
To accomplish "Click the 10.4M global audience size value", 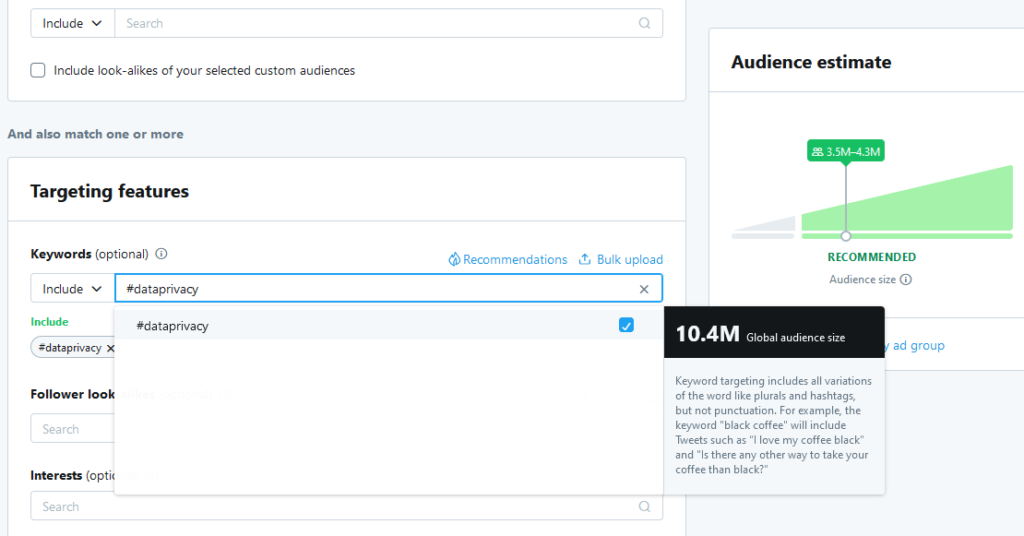I will click(707, 334).
